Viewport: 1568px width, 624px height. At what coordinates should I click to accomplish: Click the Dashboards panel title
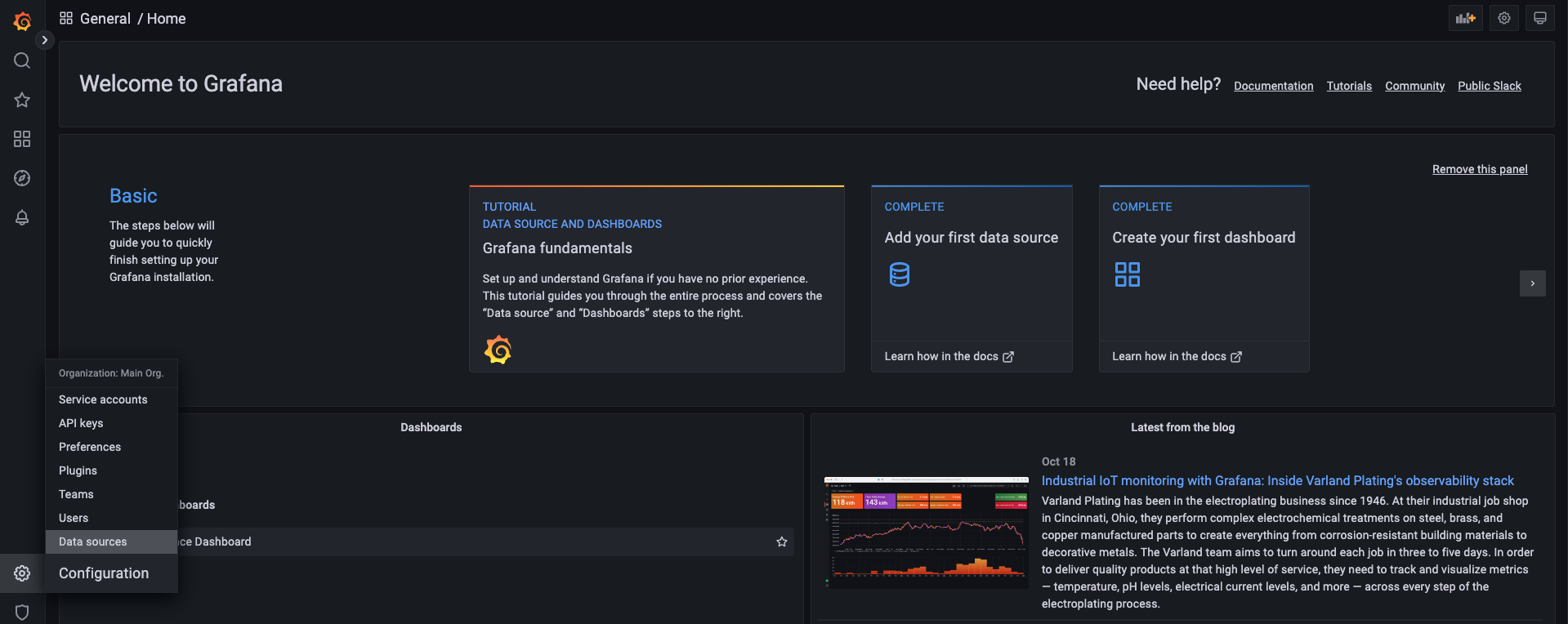tap(431, 427)
